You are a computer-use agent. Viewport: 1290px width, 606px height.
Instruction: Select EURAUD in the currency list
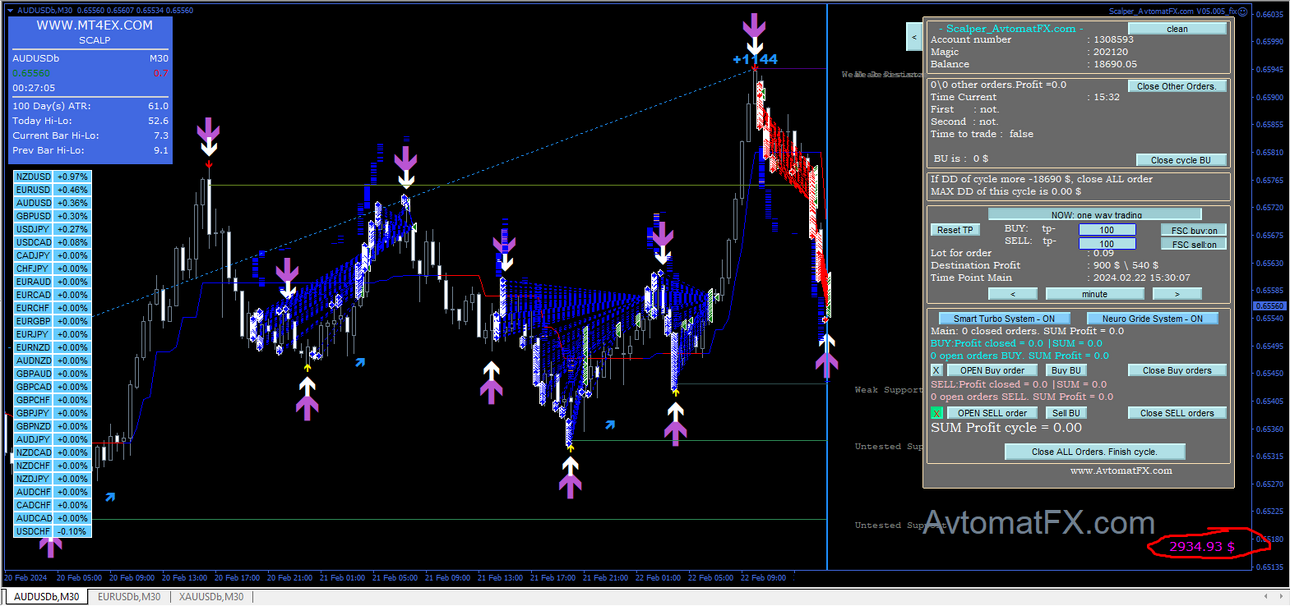(33, 281)
